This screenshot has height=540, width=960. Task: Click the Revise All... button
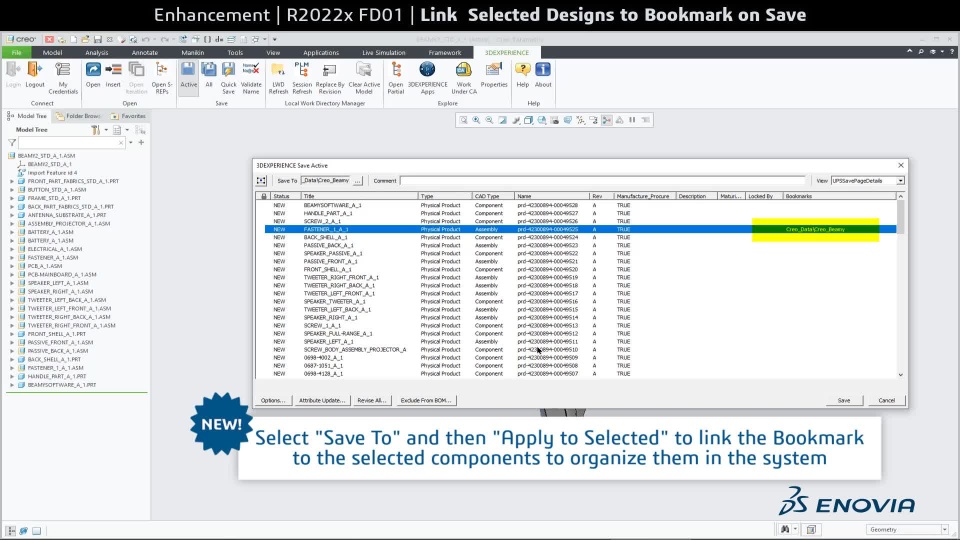372,400
